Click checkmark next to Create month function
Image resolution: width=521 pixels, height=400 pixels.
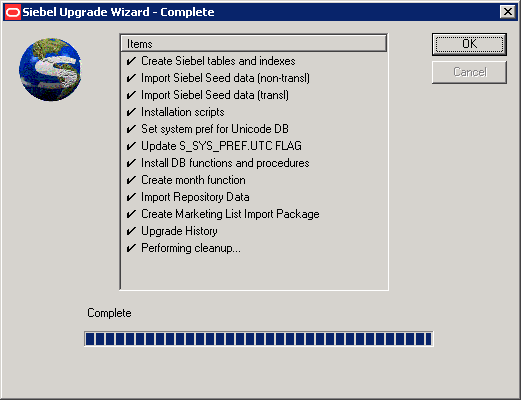pos(131,180)
